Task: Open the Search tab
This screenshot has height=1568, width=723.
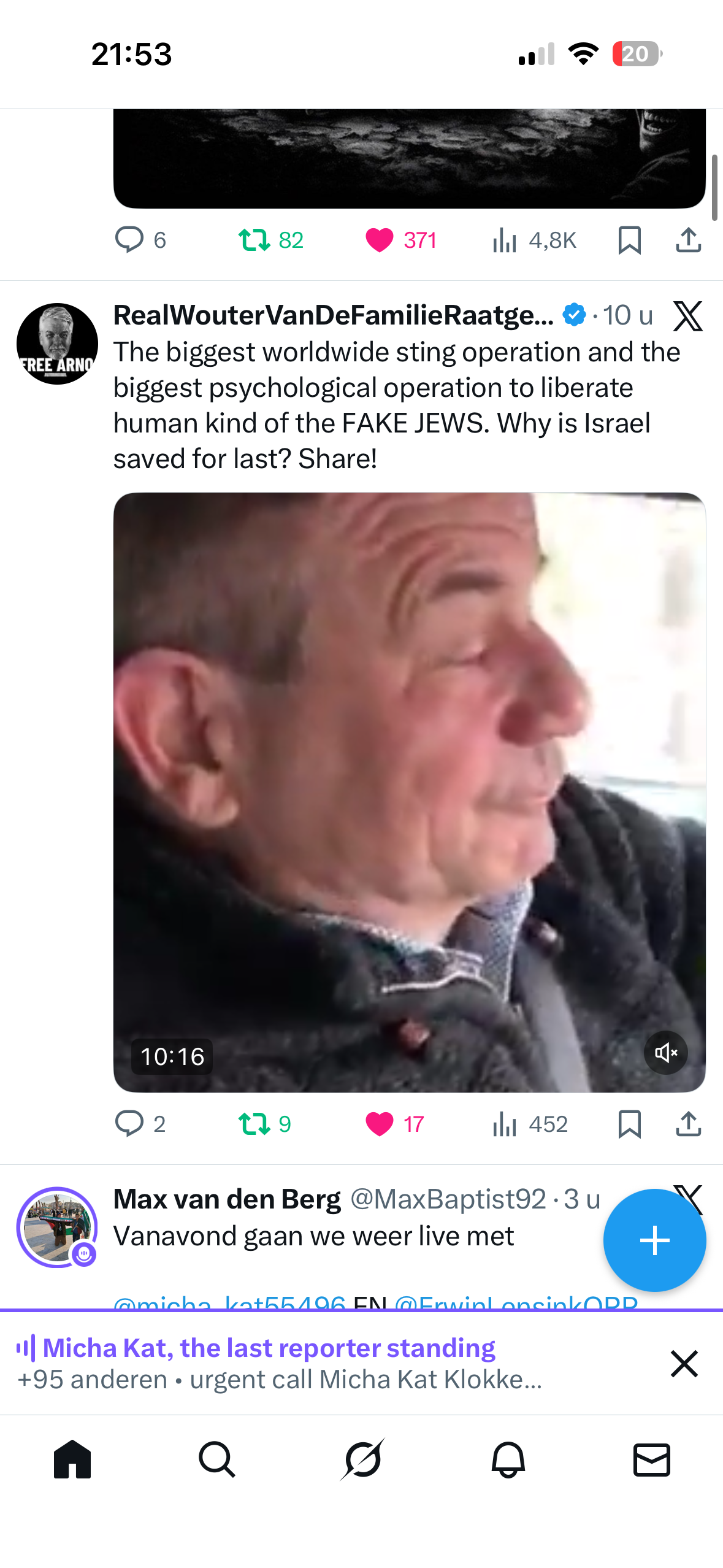Action: click(x=217, y=1459)
